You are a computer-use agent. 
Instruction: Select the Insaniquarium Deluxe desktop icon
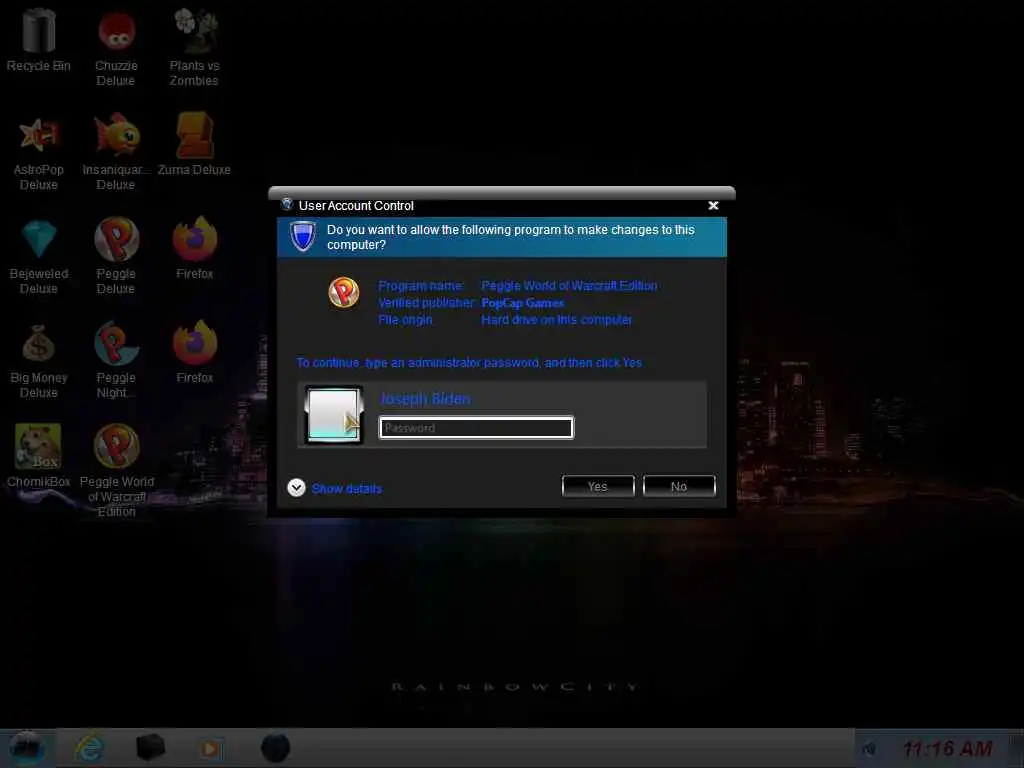[x=116, y=152]
